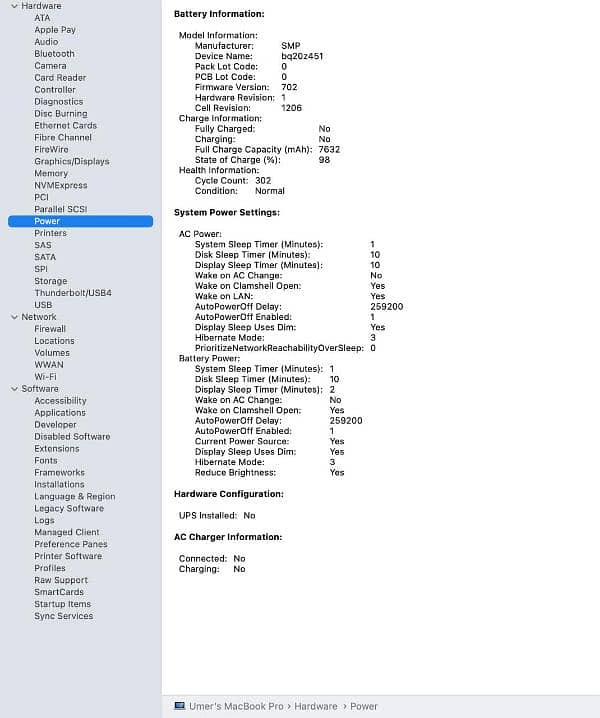
Task: Select Bluetooth in the Hardware list
Action: tap(54, 54)
